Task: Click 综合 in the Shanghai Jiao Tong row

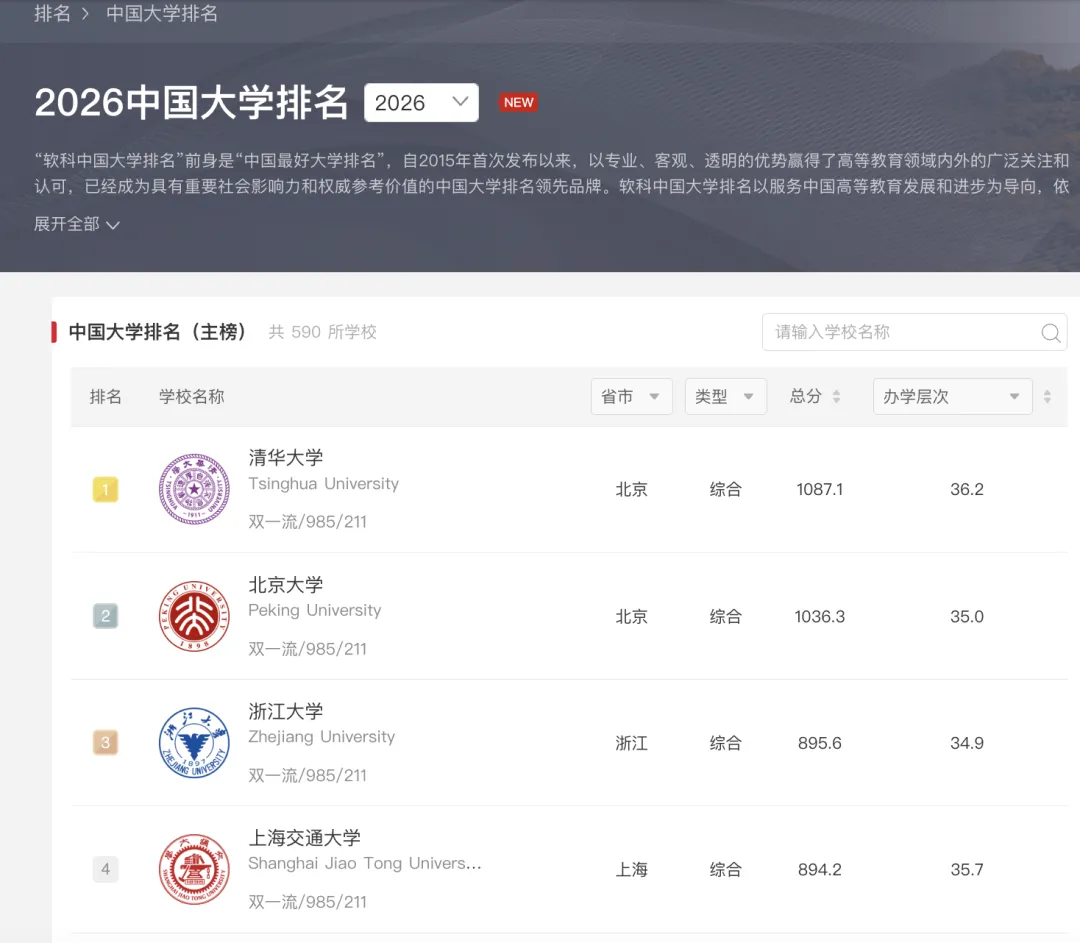Action: (x=726, y=870)
